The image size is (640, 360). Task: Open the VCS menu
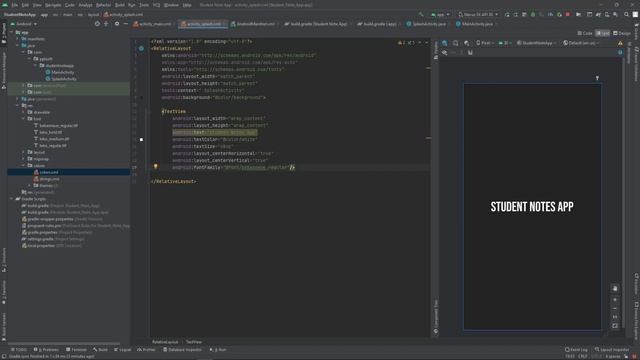pyautogui.click(x=156, y=5)
